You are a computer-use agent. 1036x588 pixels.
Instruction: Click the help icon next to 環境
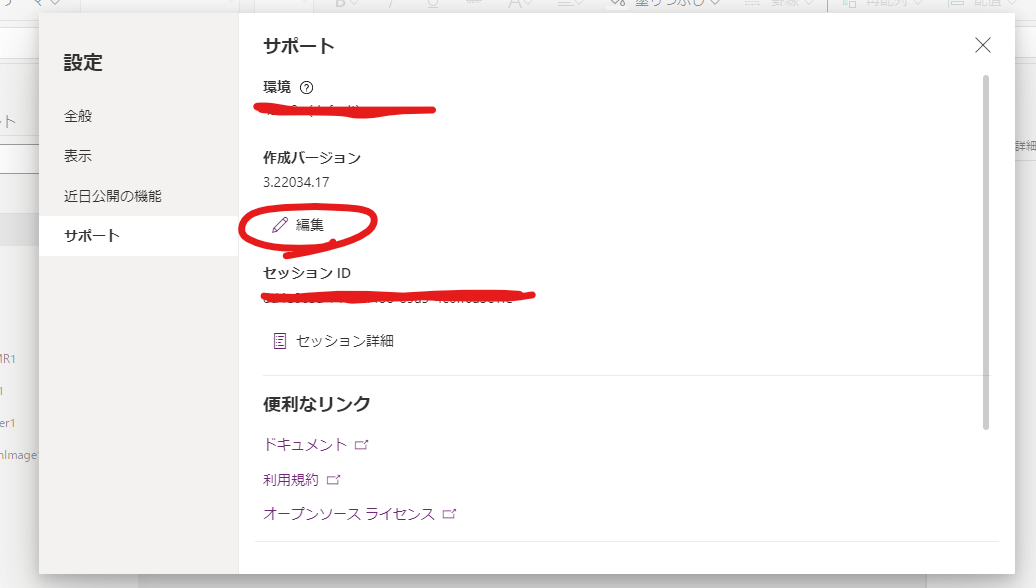pyautogui.click(x=306, y=88)
